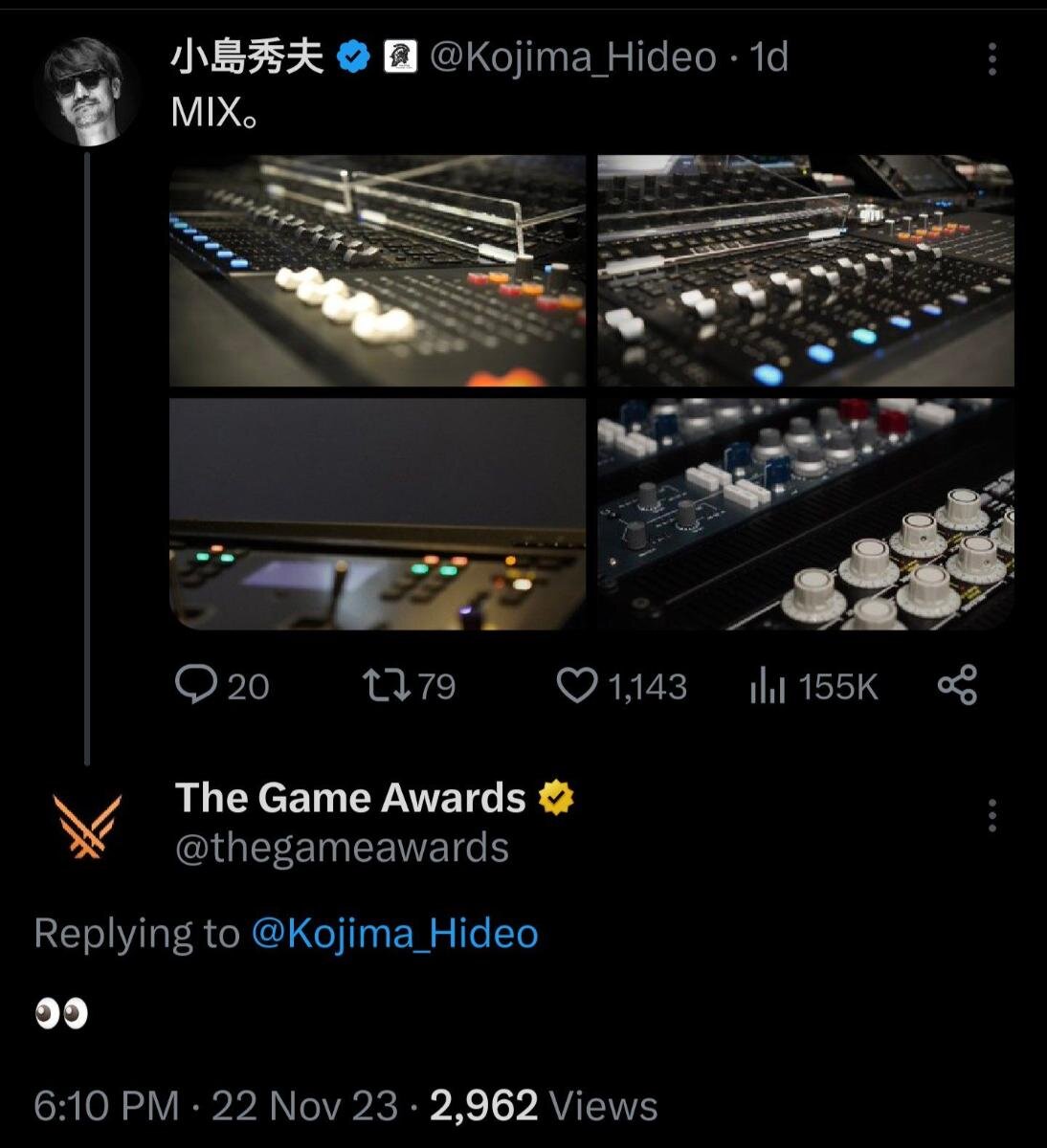The image size is (1047, 1148).
Task: Like Kojima's tweet via the heart icon
Action: 580,684
